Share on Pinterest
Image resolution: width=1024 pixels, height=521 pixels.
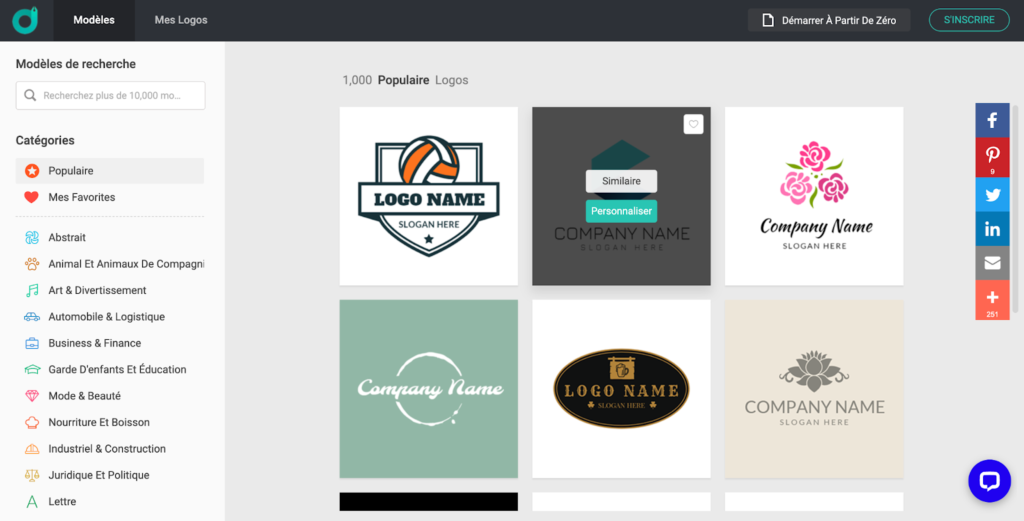click(992, 157)
